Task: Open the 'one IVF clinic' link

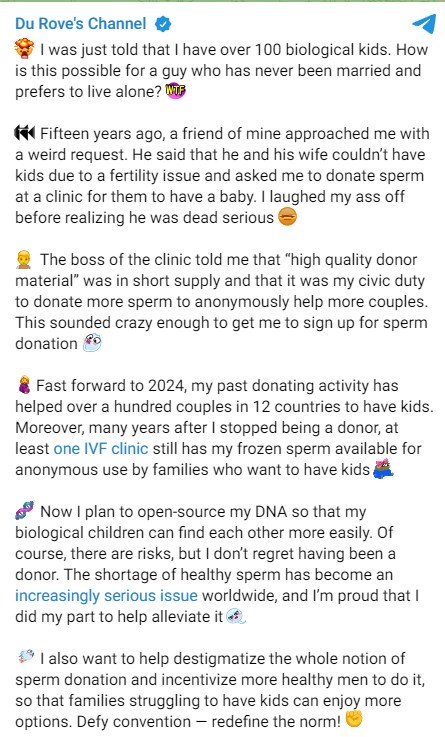Action: 101,448
